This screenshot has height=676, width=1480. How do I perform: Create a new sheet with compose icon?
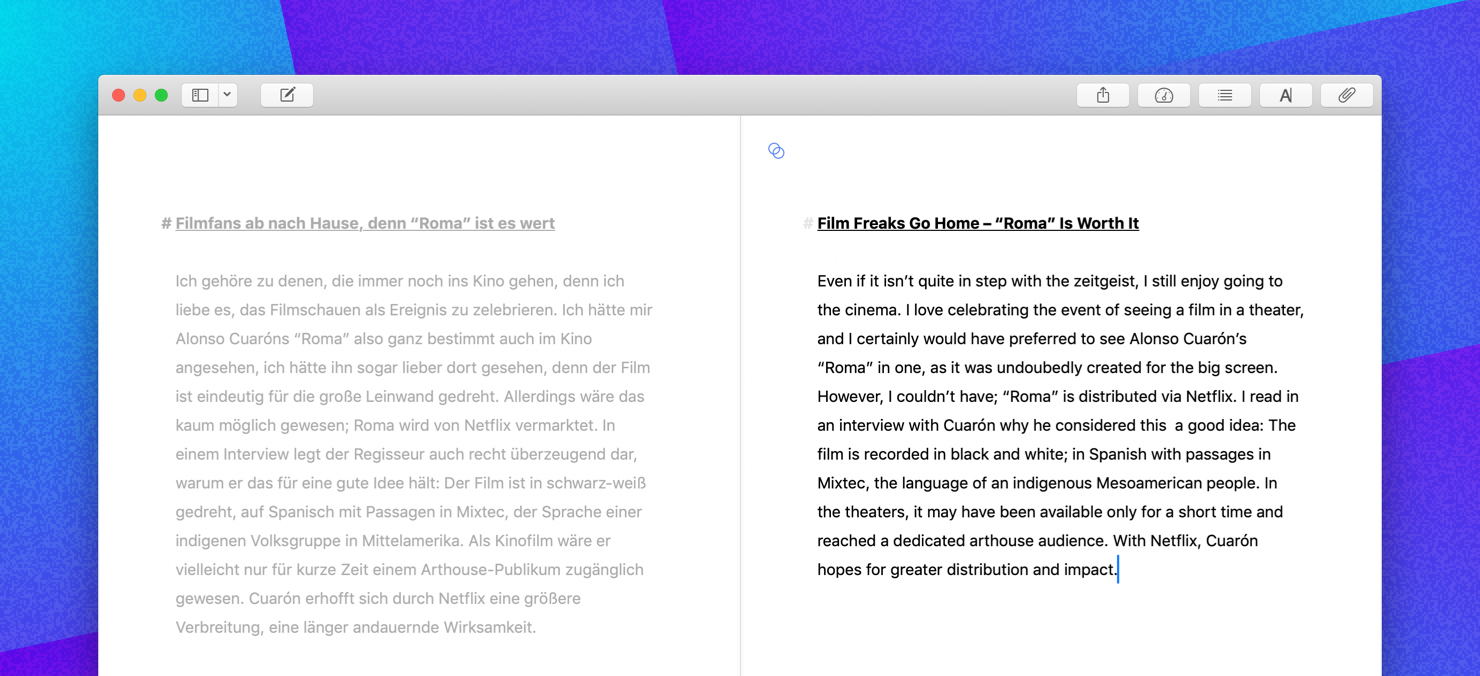point(287,95)
